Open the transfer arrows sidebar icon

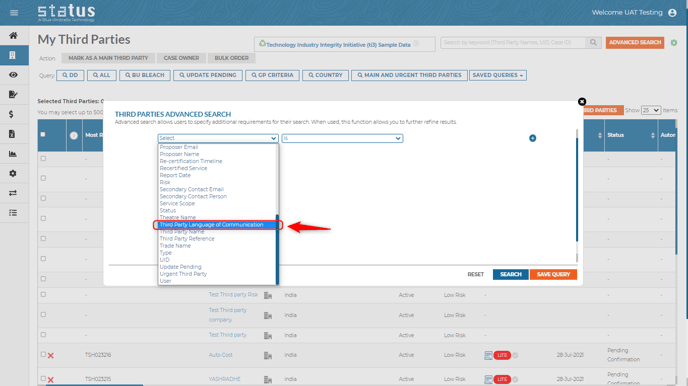(x=13, y=193)
